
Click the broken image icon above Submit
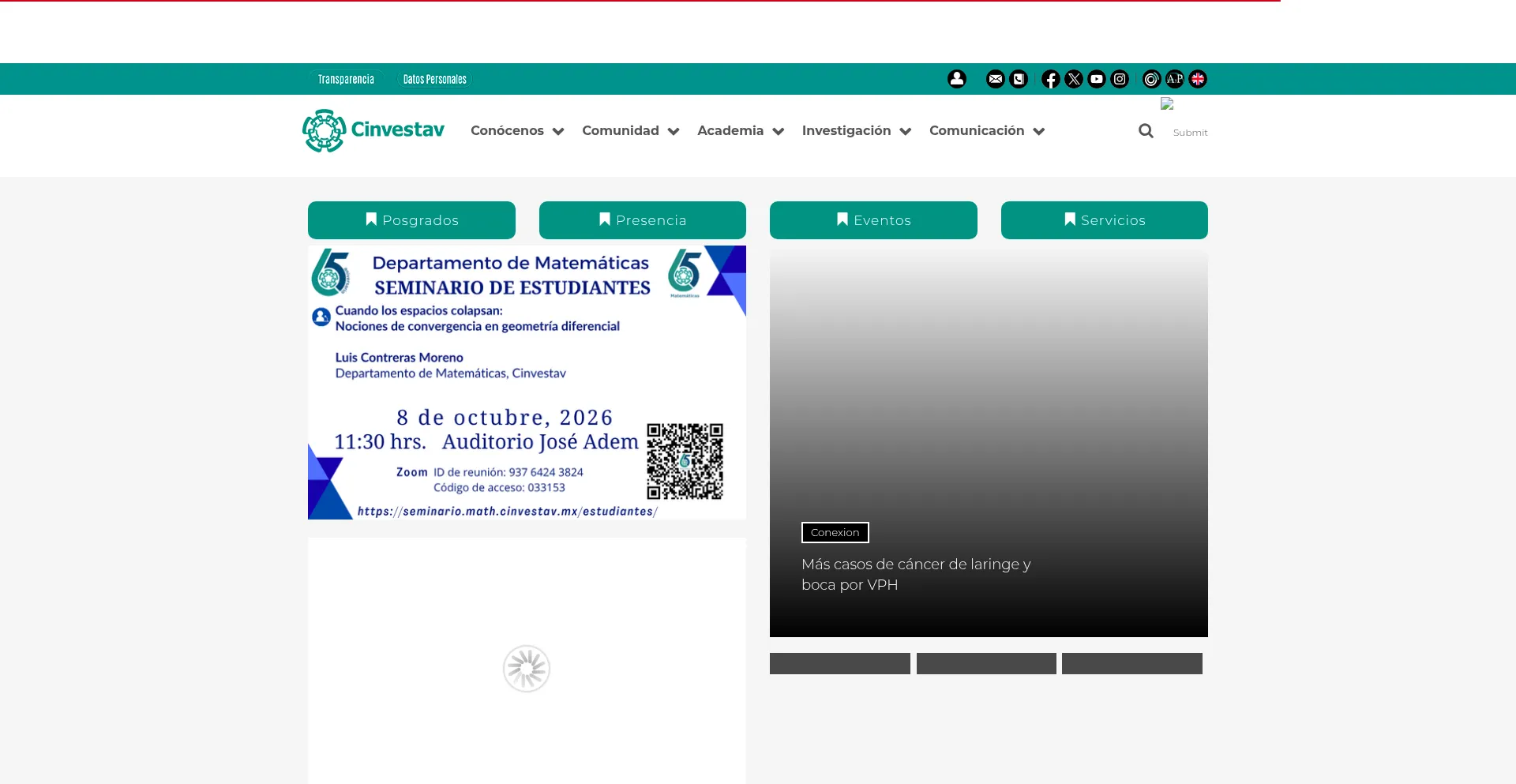[x=1167, y=104]
